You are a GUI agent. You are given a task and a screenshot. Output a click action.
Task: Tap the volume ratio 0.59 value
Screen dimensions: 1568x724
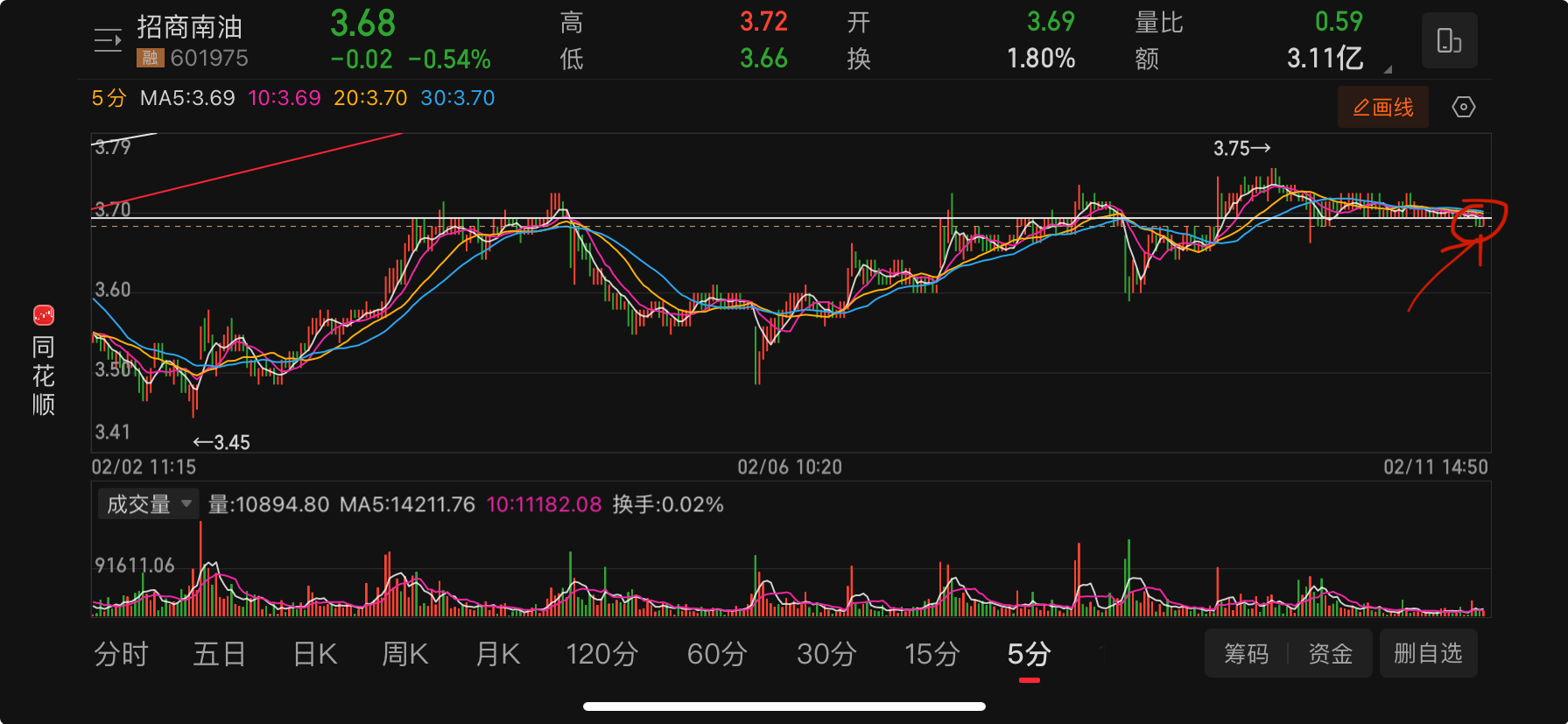pos(1339,22)
